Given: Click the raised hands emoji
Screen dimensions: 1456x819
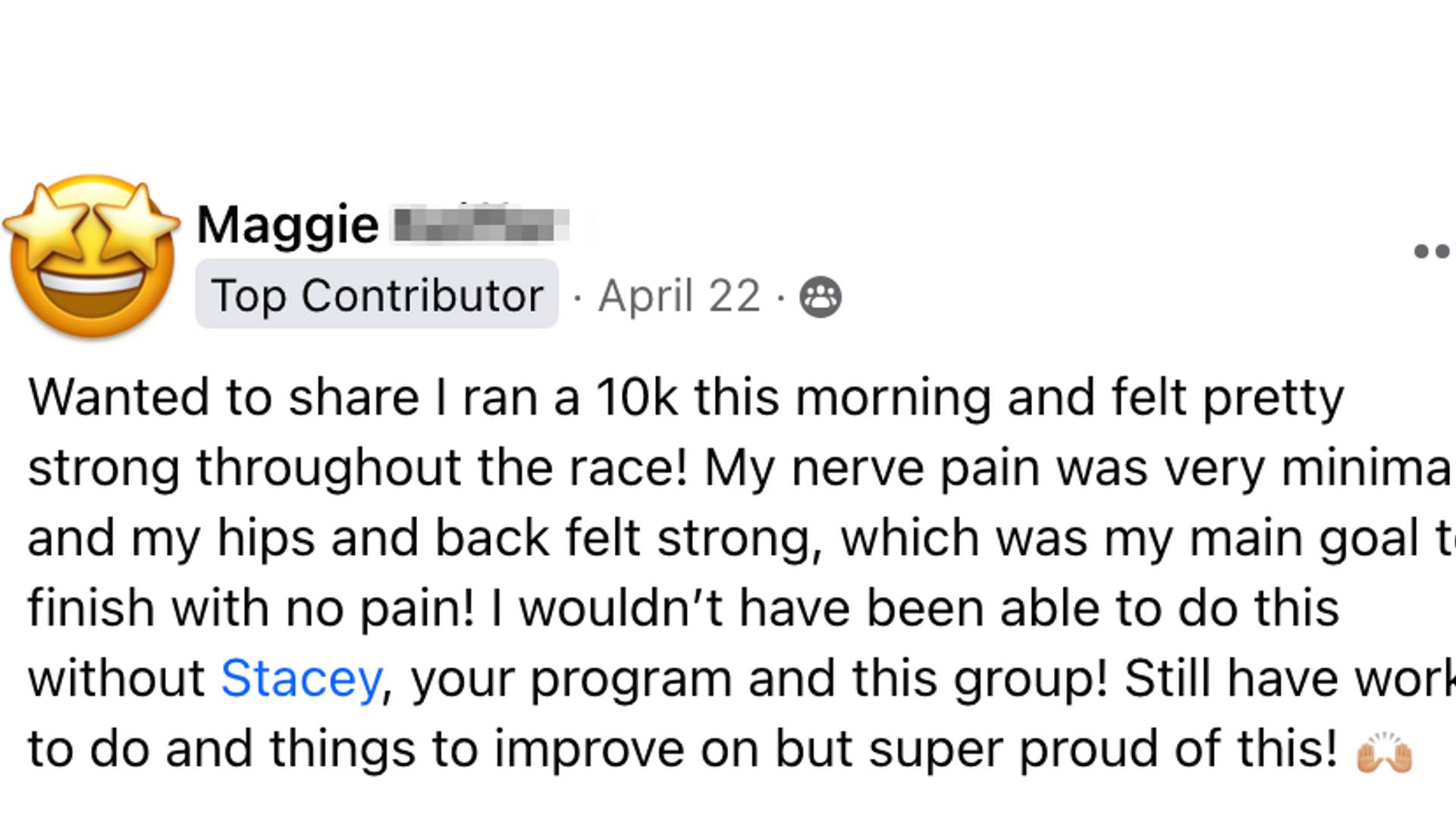Looking at the screenshot, I should (x=1385, y=752).
